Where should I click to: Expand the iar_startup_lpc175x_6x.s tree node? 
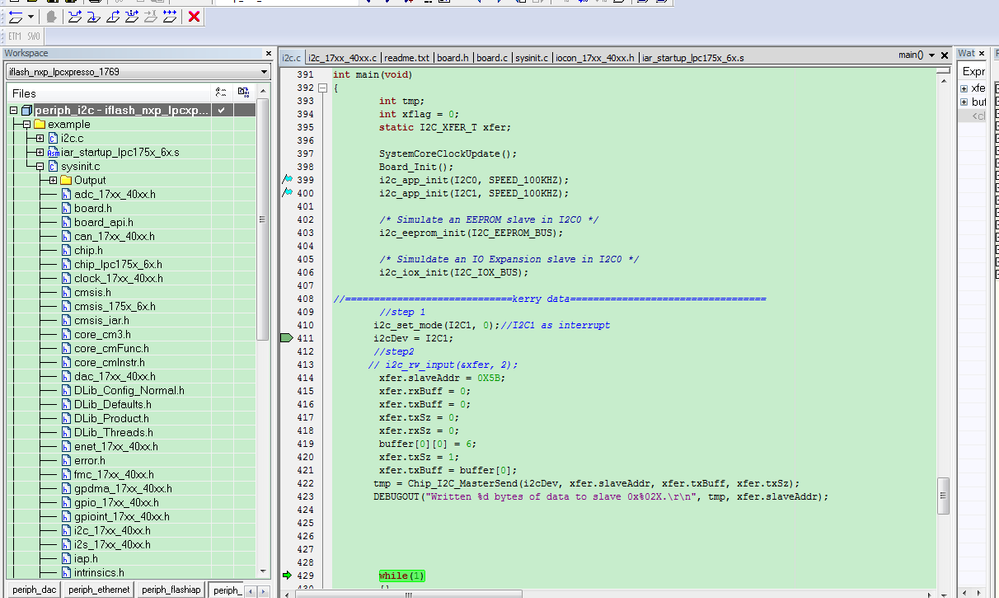pyautogui.click(x=40, y=152)
